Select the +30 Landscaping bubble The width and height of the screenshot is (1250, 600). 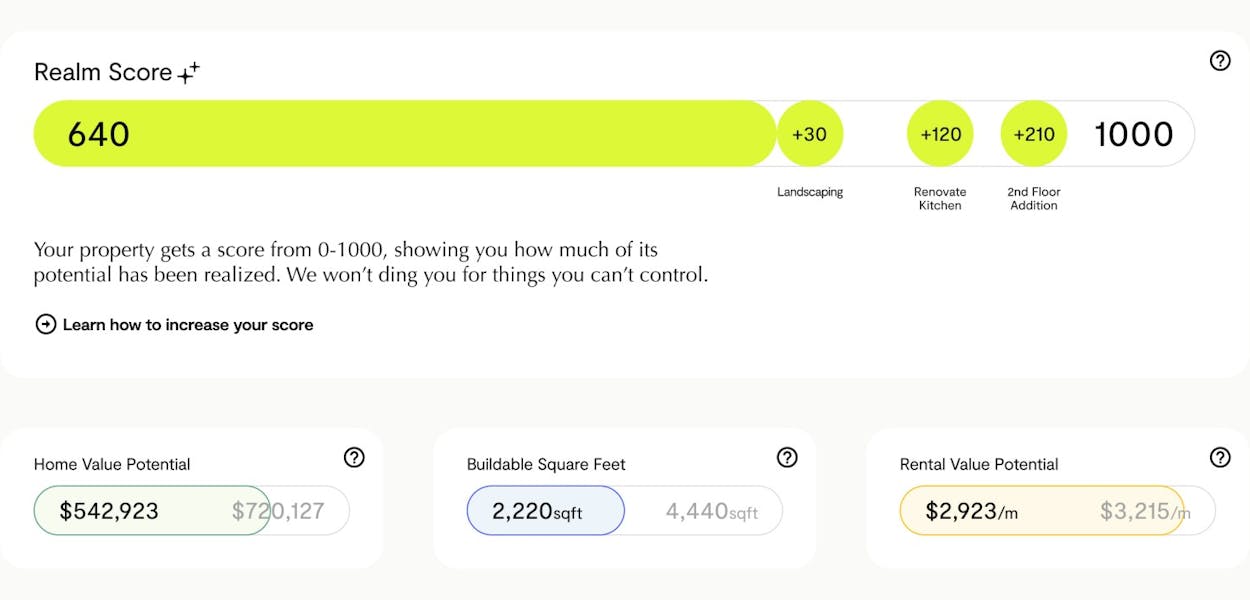point(810,133)
